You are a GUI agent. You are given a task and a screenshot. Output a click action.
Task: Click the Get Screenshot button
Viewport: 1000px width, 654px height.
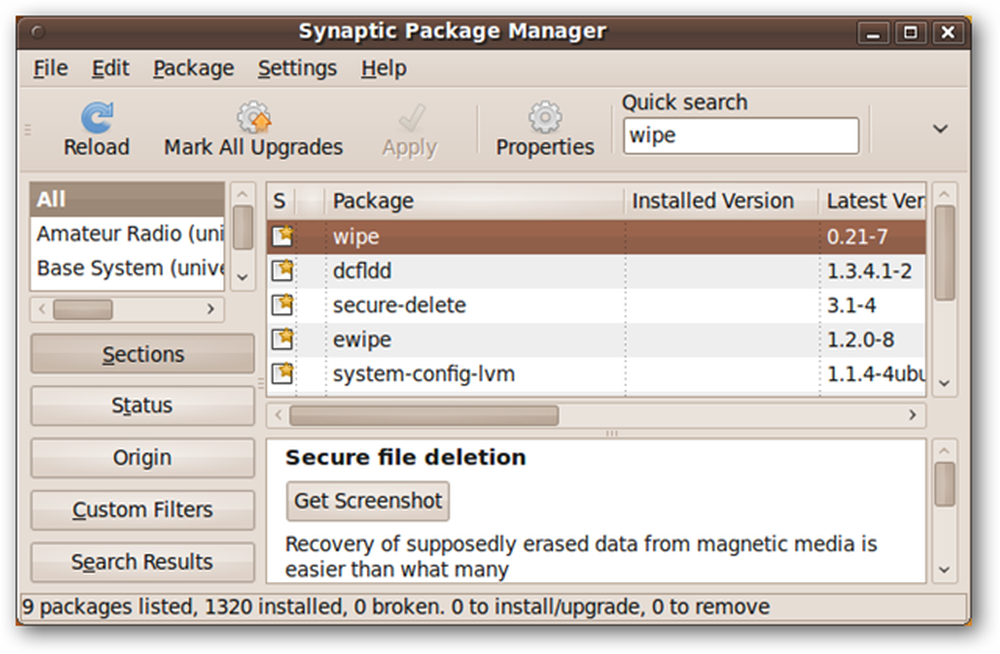click(368, 502)
